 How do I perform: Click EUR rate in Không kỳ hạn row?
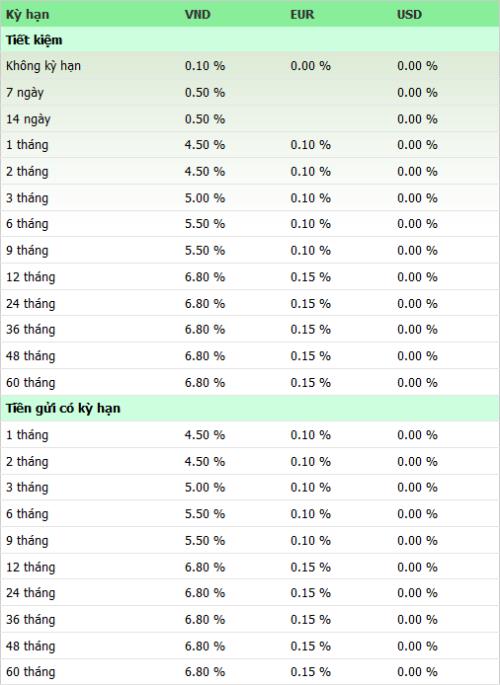310,66
